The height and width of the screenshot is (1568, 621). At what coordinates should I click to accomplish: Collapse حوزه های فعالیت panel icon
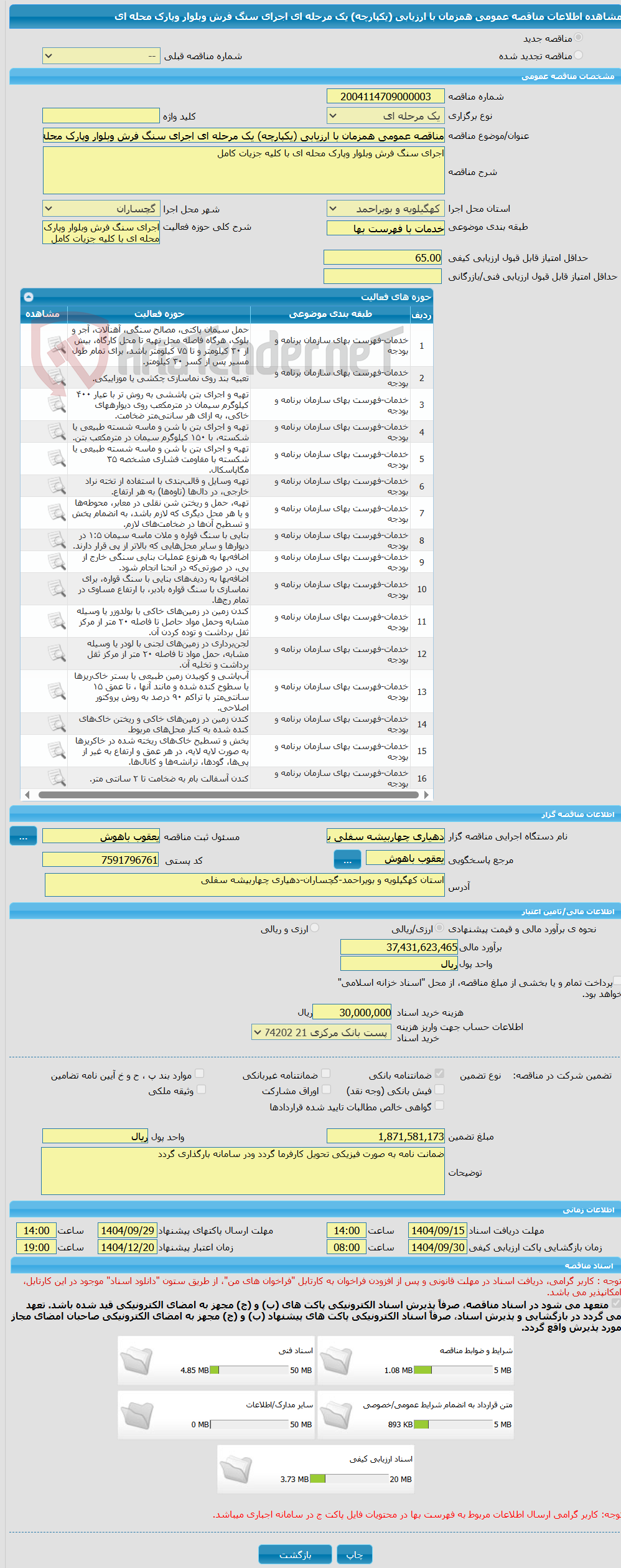pyautogui.click(x=28, y=297)
